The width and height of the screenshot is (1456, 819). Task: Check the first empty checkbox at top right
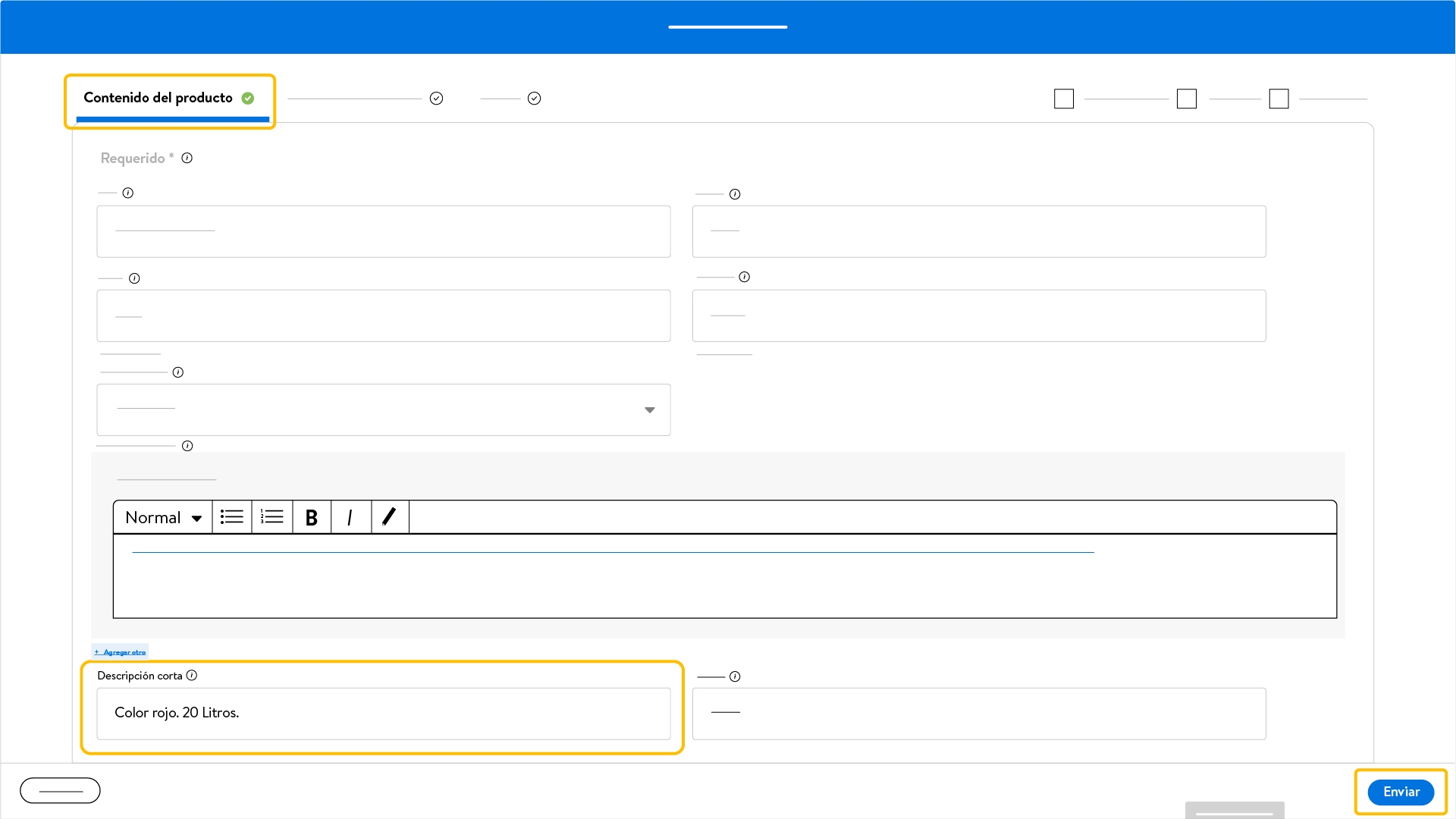[1063, 99]
